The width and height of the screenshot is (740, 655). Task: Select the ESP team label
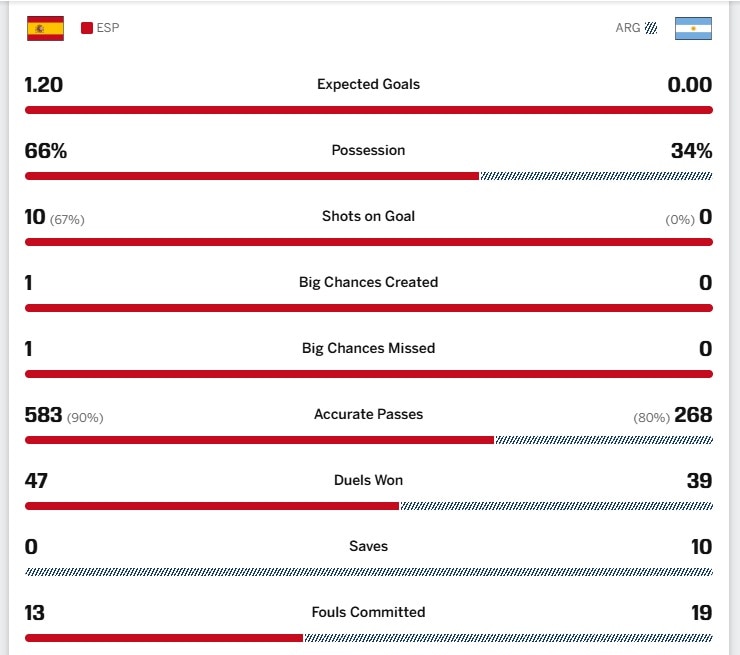tap(108, 28)
